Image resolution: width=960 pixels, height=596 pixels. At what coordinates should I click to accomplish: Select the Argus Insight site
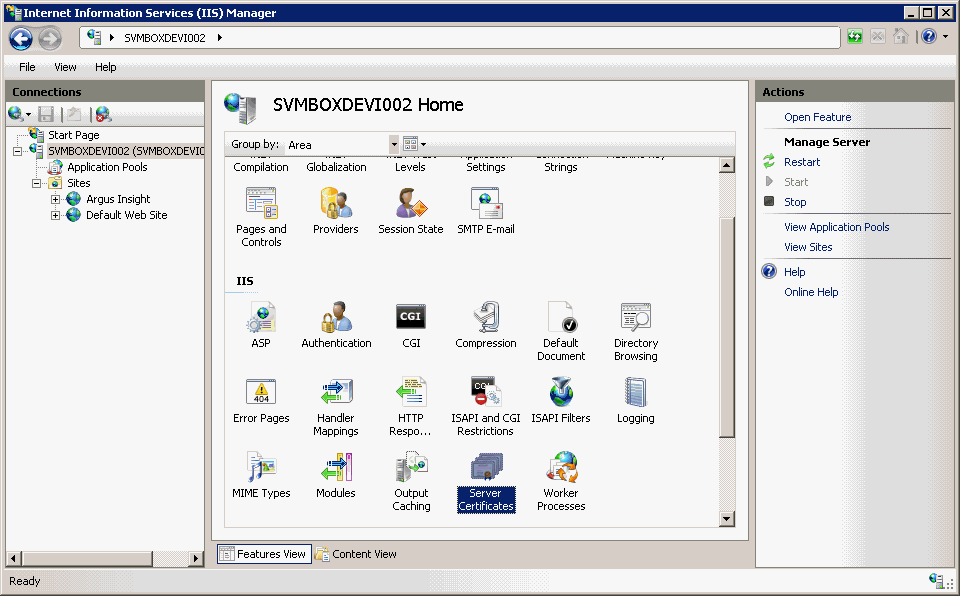pyautogui.click(x=118, y=199)
